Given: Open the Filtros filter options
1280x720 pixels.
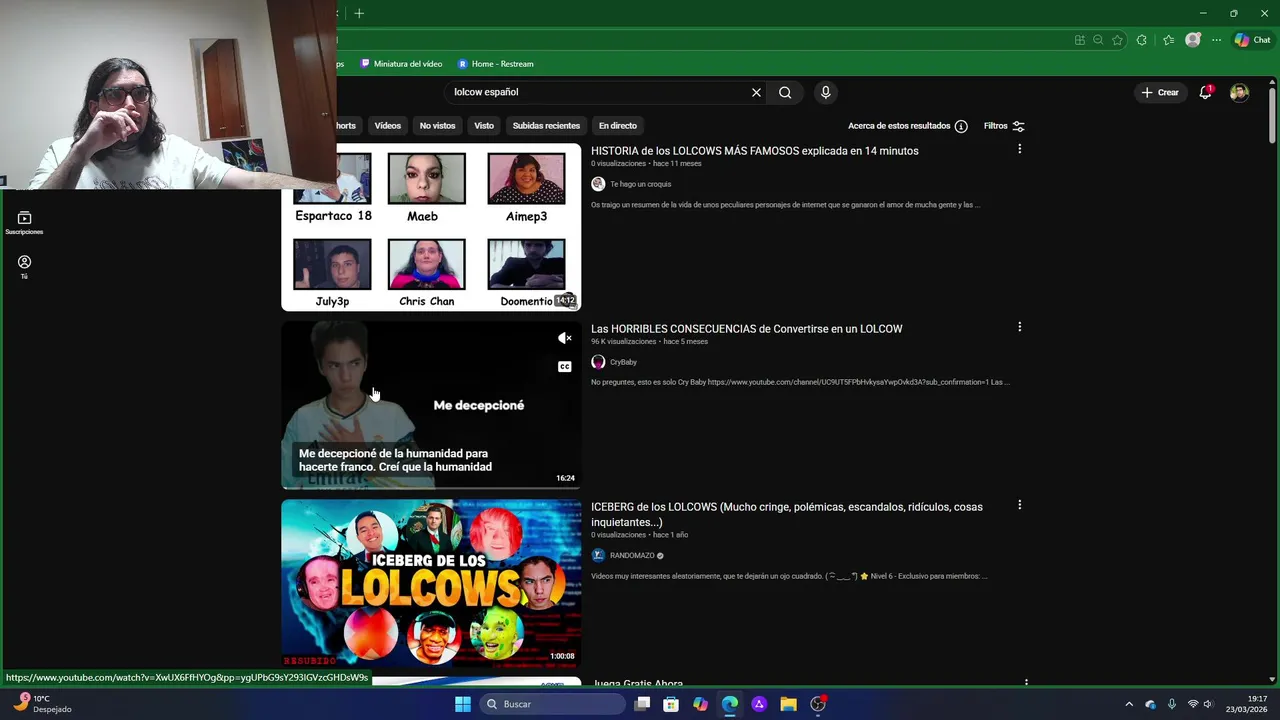Looking at the screenshot, I should pos(1004,126).
